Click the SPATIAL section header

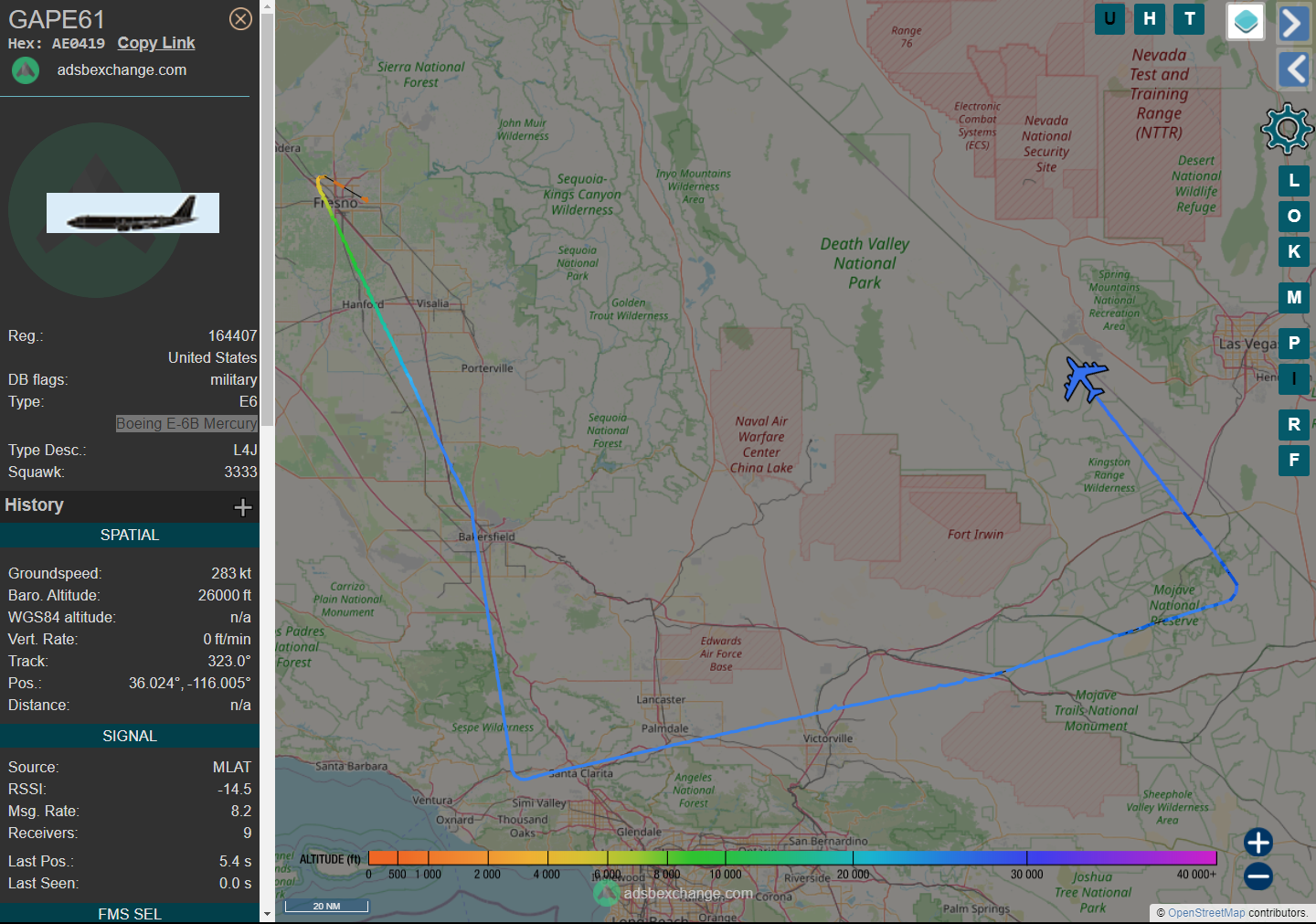tap(130, 535)
